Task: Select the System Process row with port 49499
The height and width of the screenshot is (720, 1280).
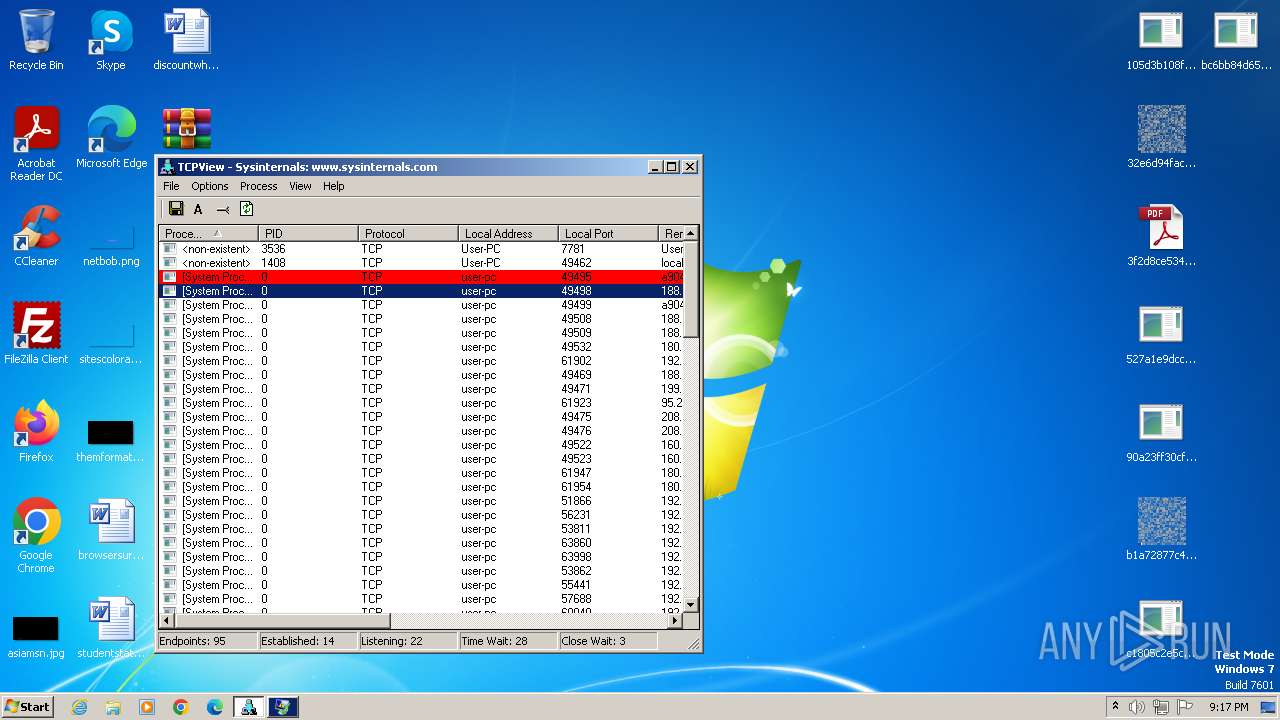Action: [x=421, y=305]
